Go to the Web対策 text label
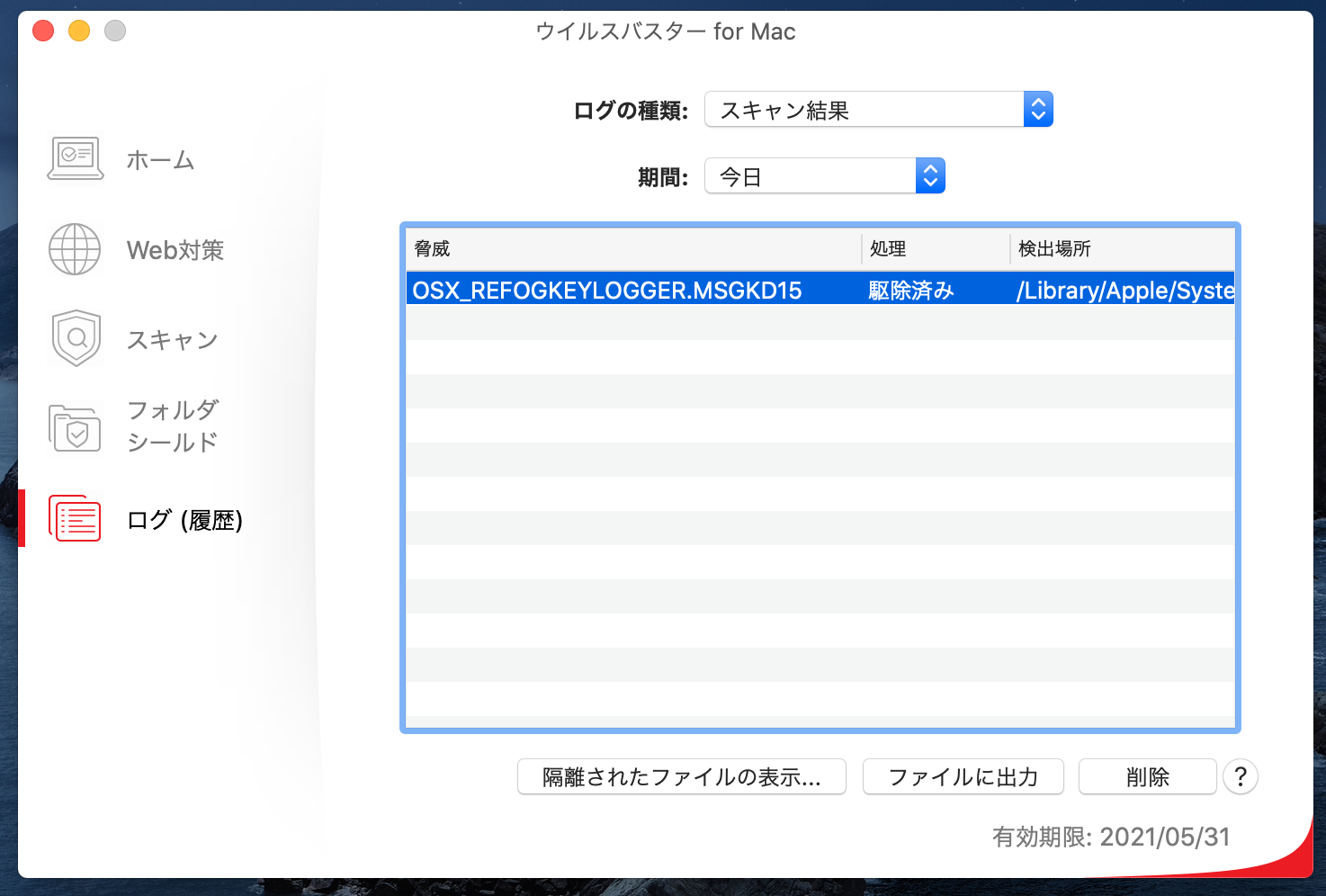1326x896 pixels. (x=175, y=250)
